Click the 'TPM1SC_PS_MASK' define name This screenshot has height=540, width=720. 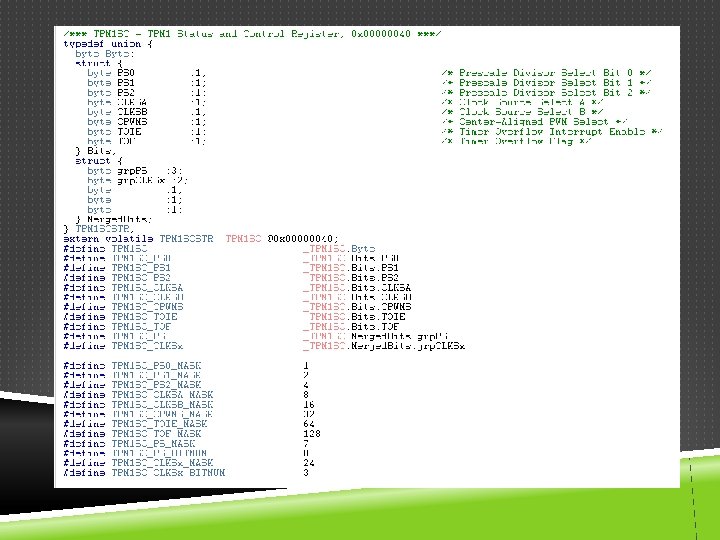tap(153, 444)
